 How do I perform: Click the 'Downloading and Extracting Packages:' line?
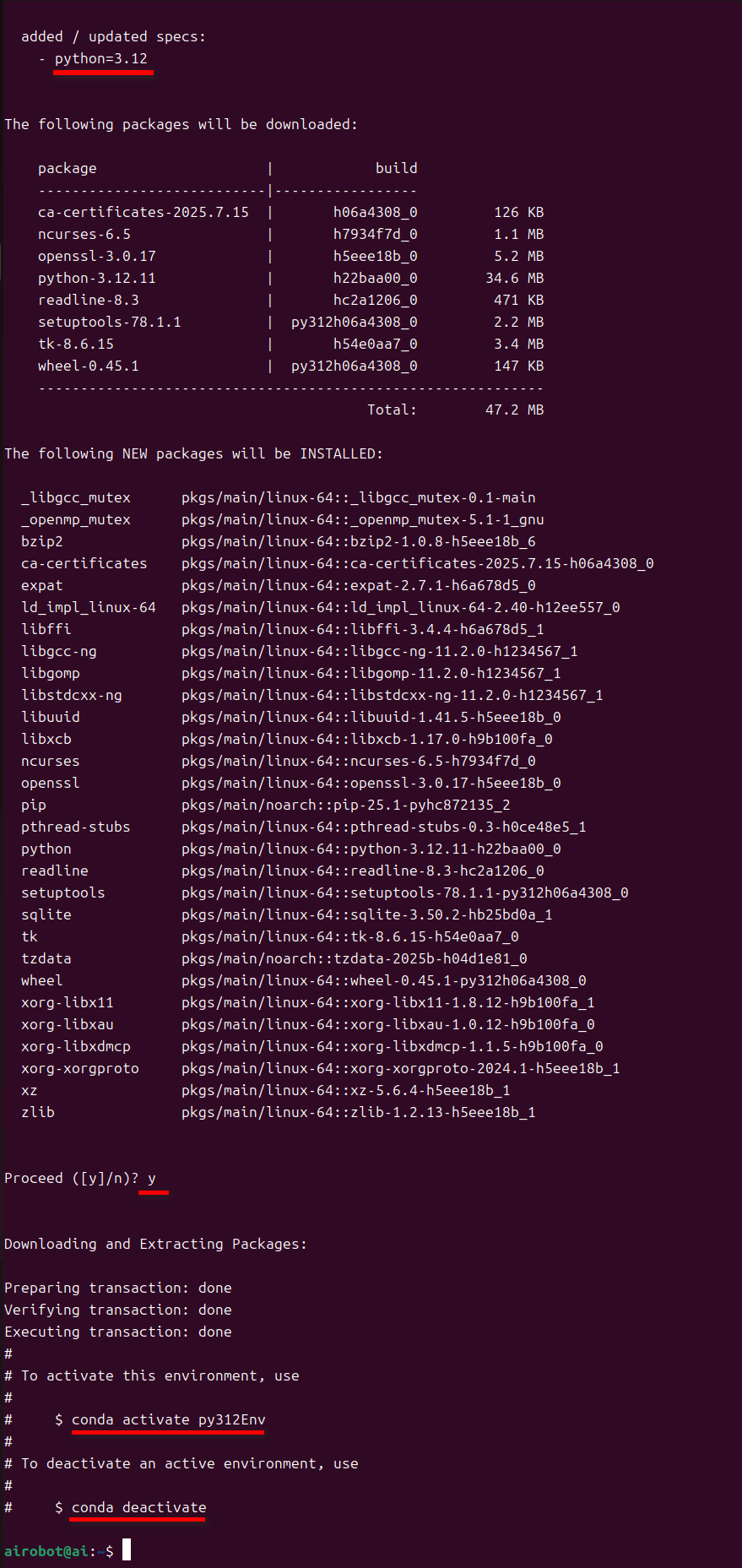click(x=155, y=1244)
